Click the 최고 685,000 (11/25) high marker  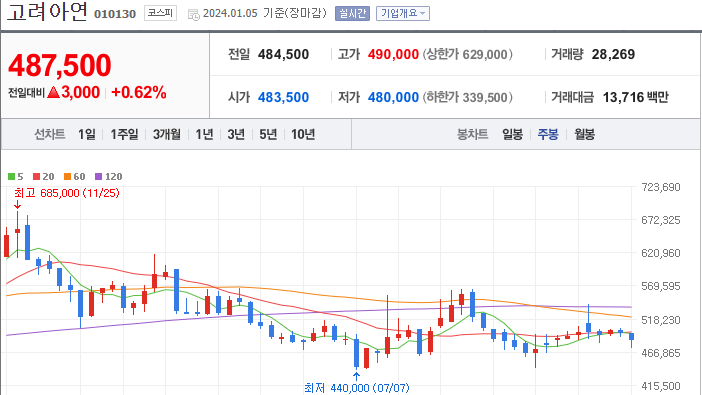click(x=67, y=193)
